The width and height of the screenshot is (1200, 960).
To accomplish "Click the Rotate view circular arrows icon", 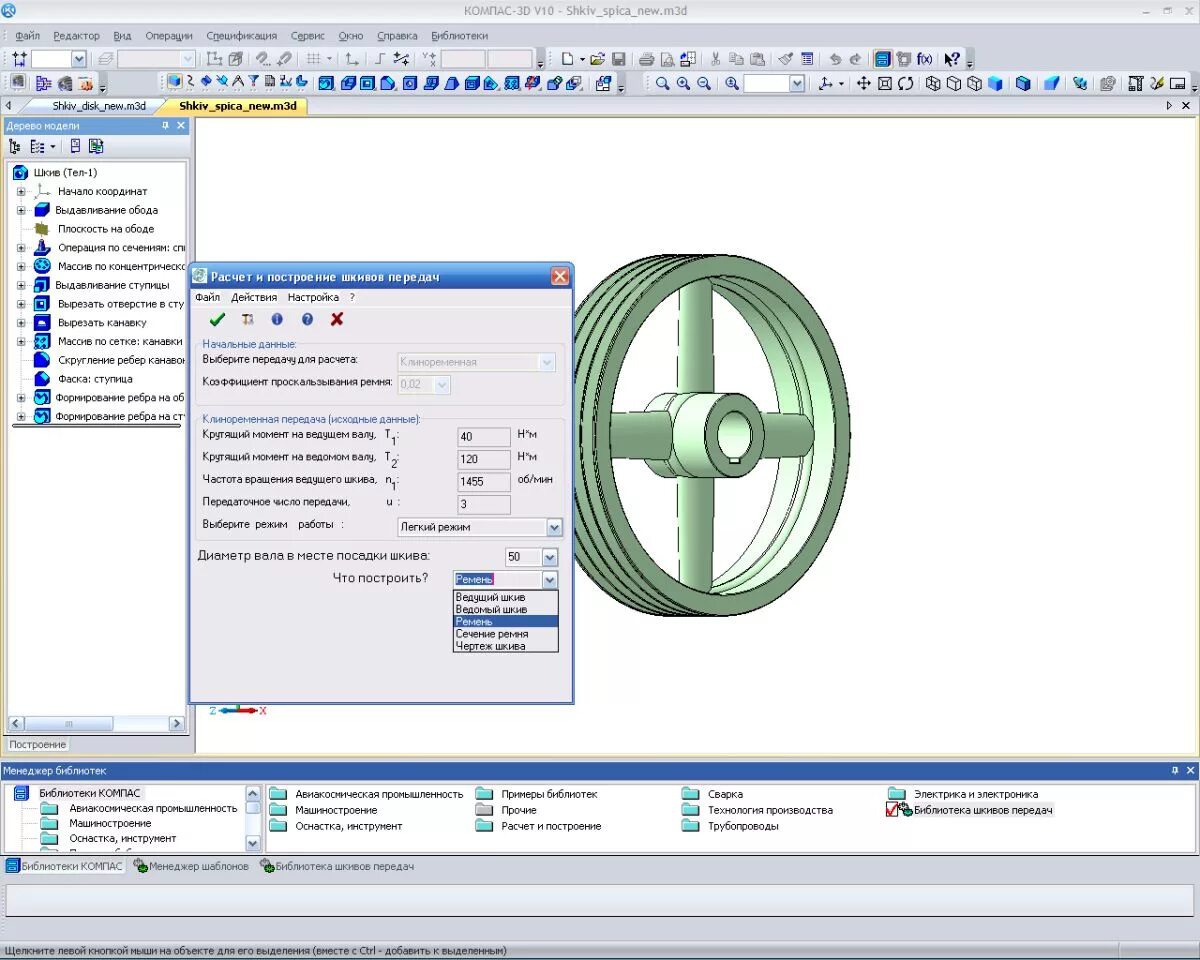I will (905, 84).
